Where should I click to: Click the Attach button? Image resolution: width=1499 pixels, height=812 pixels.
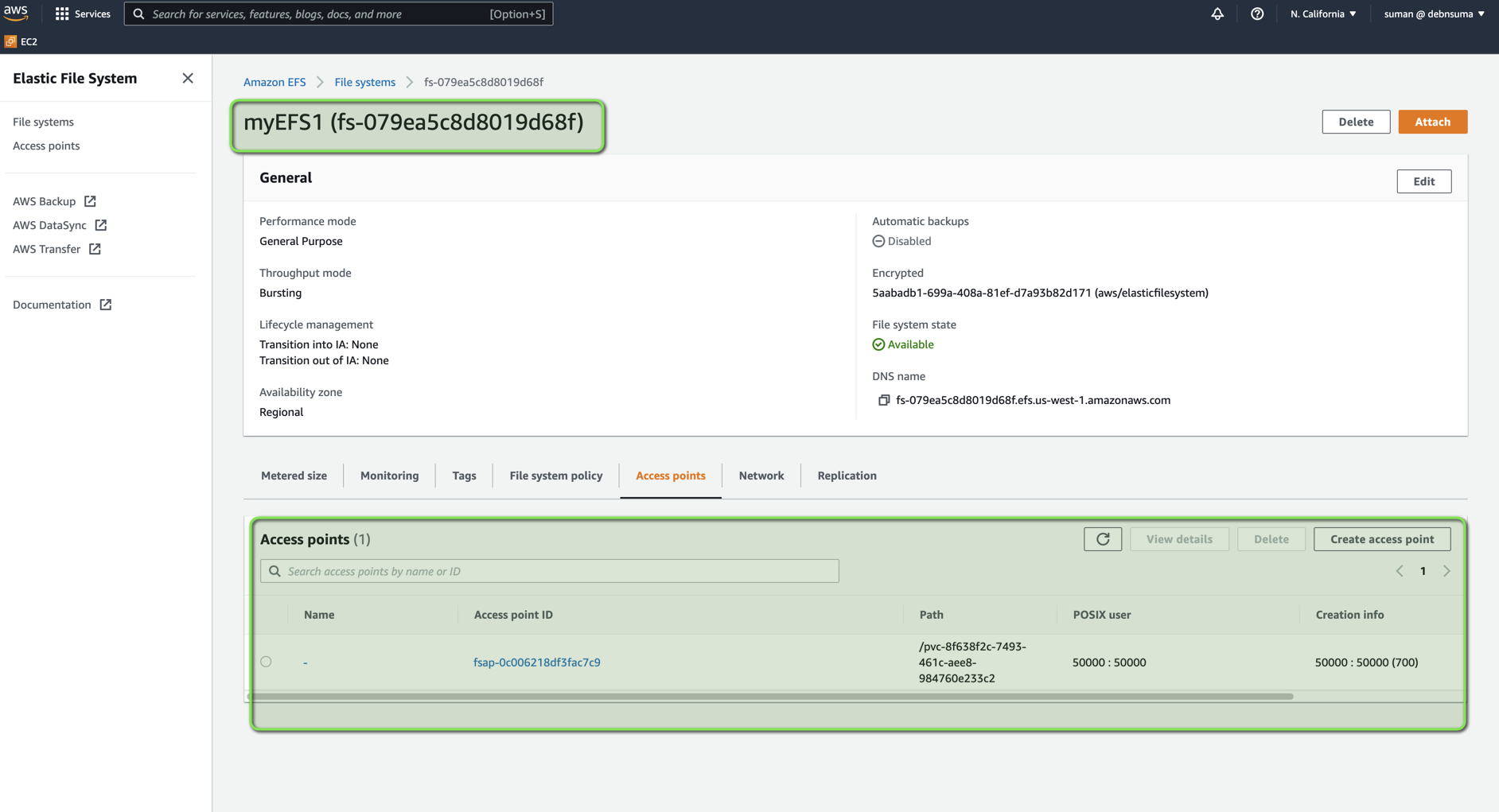tap(1433, 122)
